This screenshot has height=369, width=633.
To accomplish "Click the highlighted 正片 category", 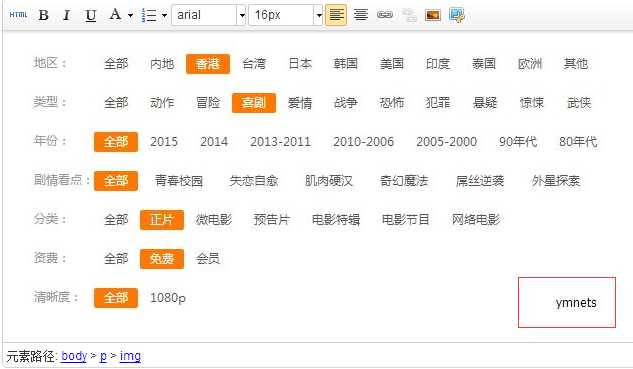I will click(162, 220).
